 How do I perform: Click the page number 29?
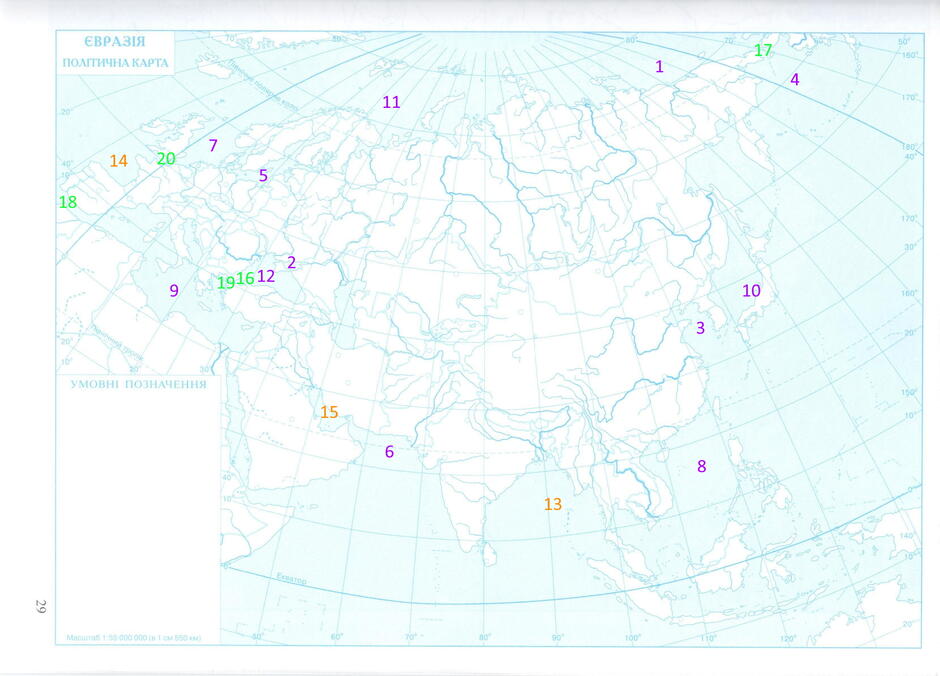(x=40, y=606)
